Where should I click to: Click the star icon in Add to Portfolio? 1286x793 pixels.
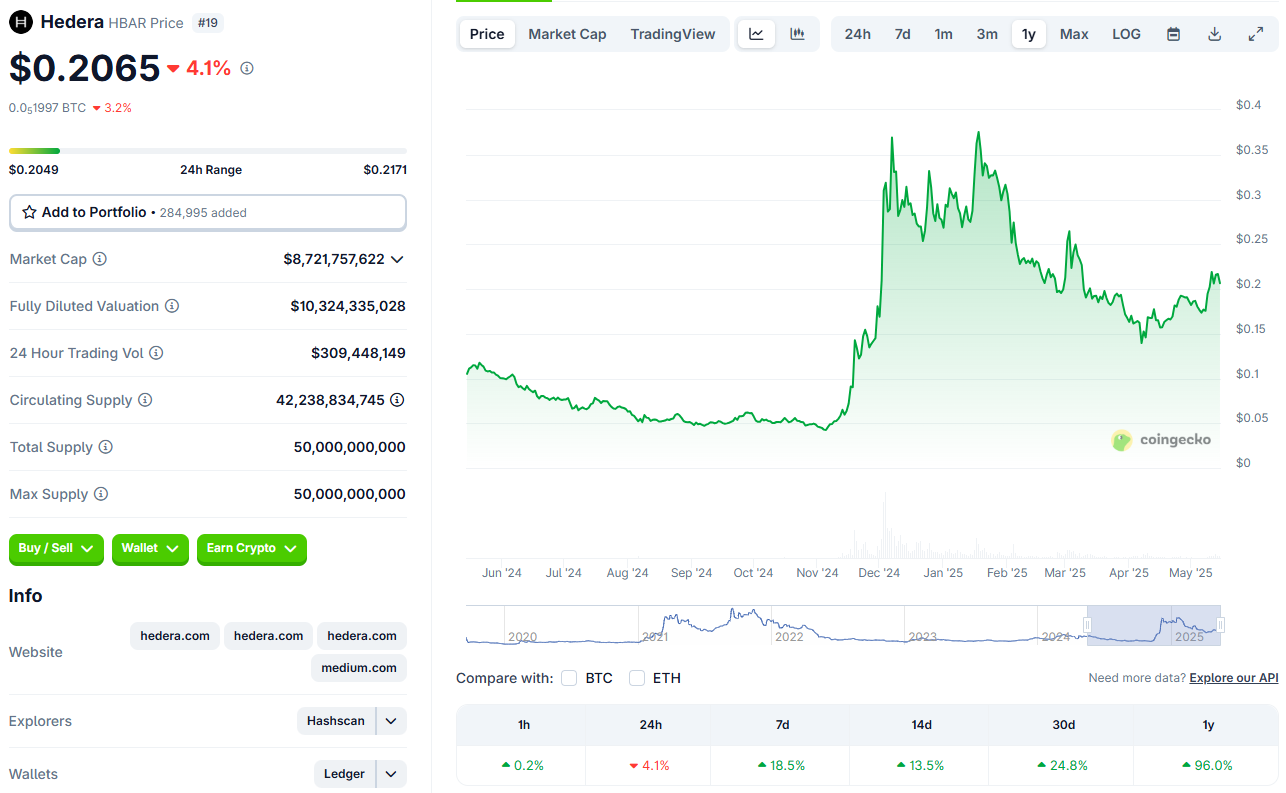30,212
